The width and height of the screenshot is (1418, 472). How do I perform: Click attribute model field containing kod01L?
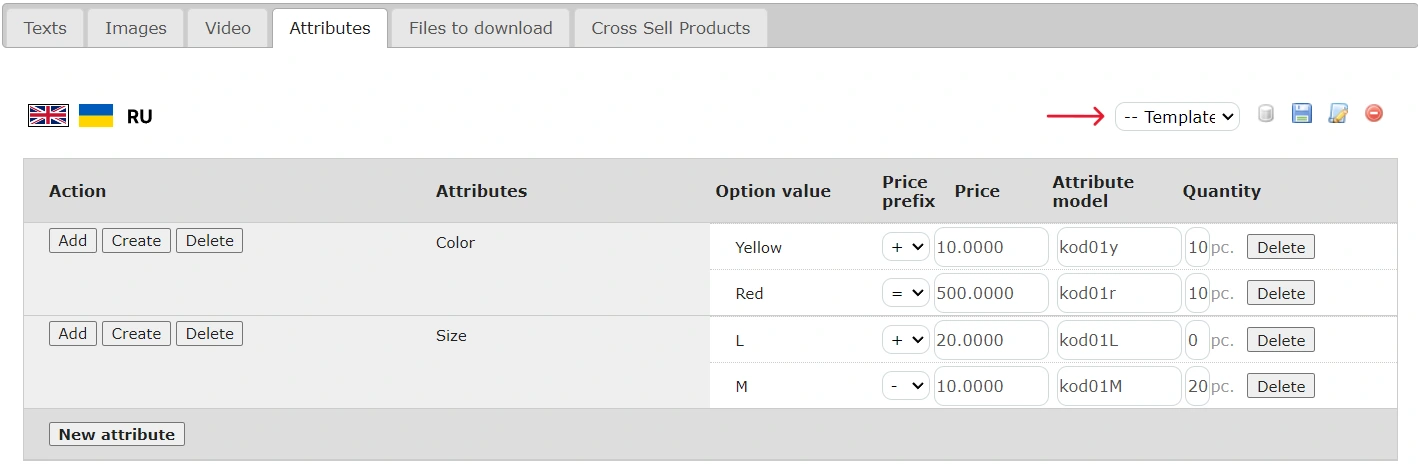(1118, 340)
